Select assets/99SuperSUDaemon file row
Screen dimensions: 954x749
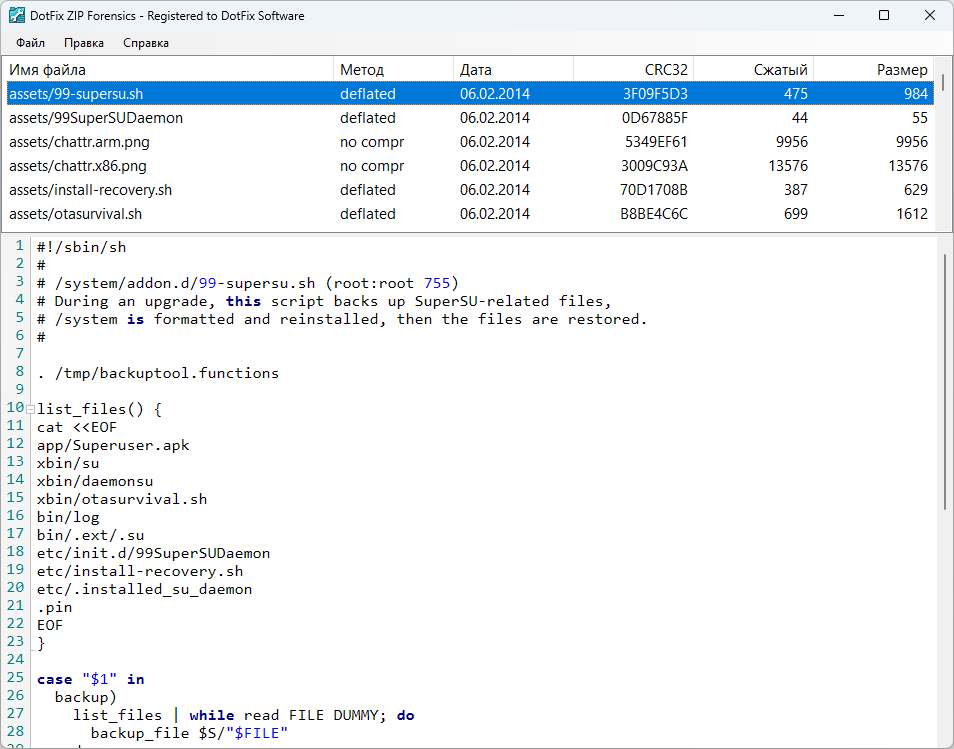pos(470,117)
